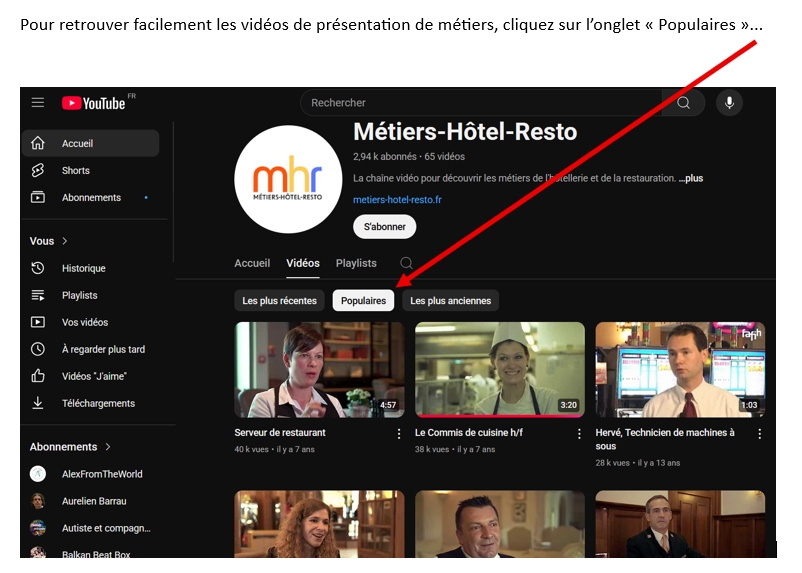The image size is (802, 573).
Task: Select the Populaires filter chip
Action: [x=363, y=301]
